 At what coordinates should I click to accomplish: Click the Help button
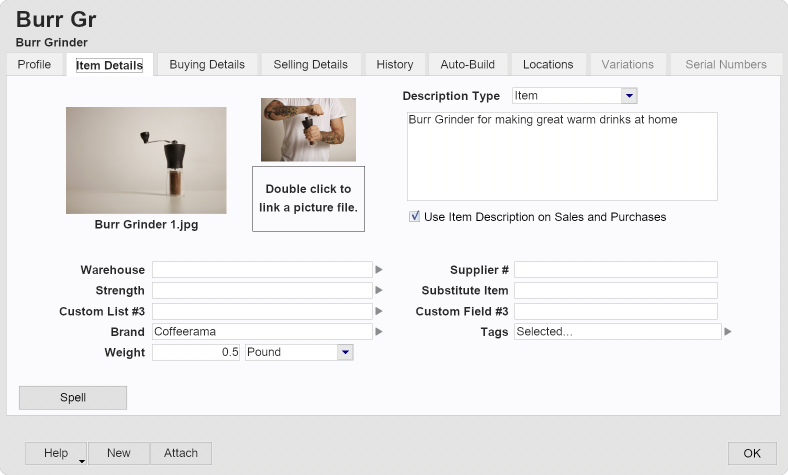click(x=56, y=453)
